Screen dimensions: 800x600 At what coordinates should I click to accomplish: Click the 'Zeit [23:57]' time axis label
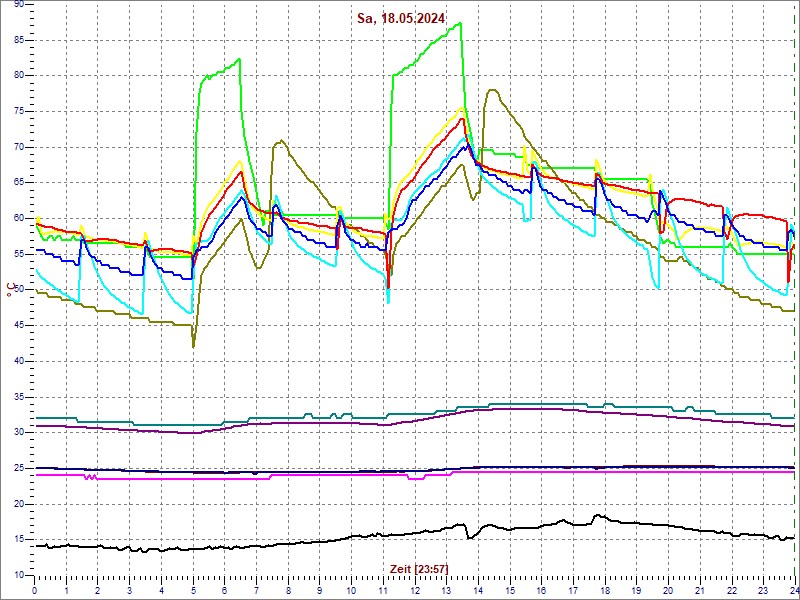pyautogui.click(x=419, y=568)
